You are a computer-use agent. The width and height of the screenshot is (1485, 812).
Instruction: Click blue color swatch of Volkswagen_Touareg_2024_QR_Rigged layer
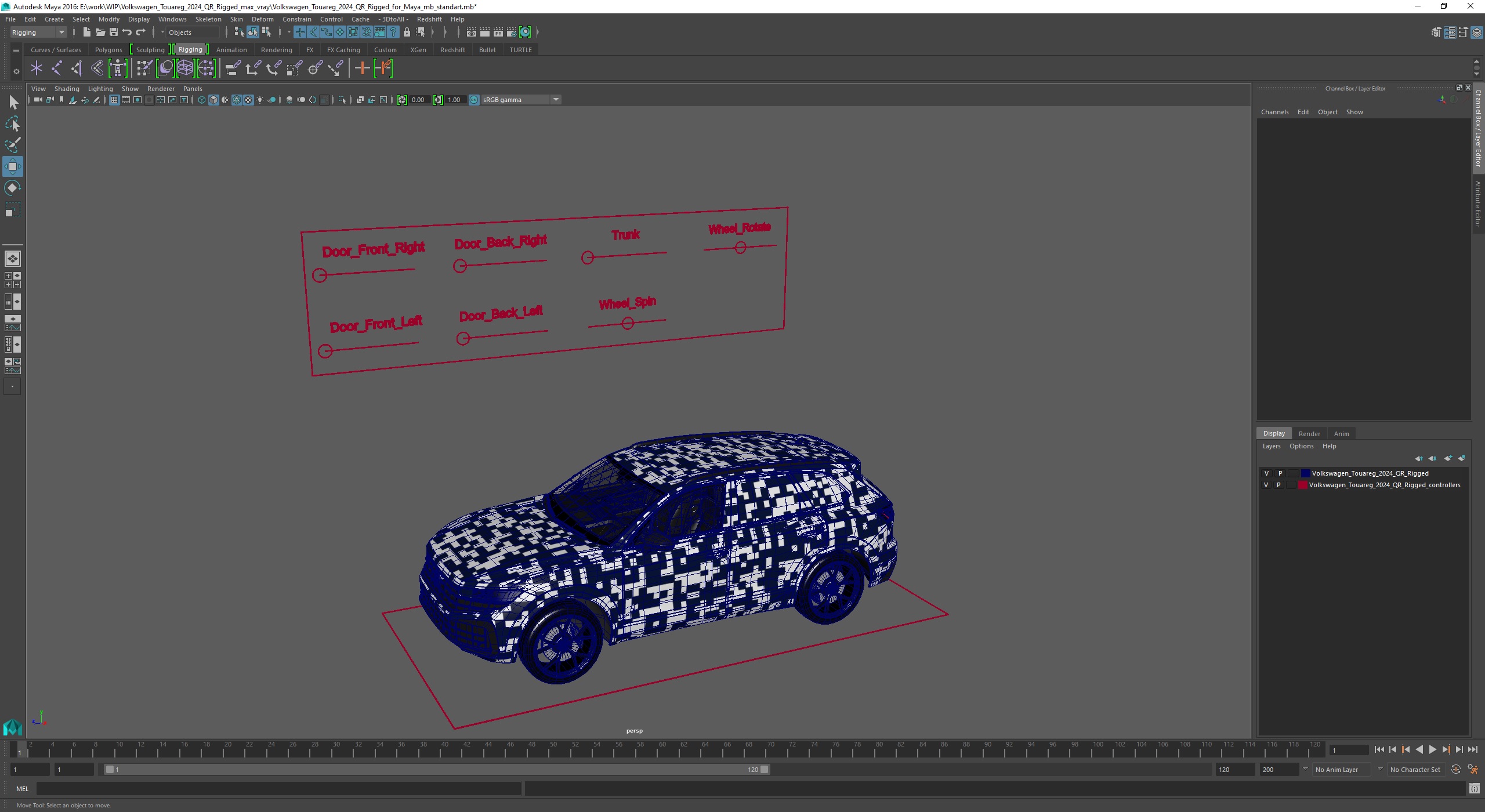(x=1305, y=473)
